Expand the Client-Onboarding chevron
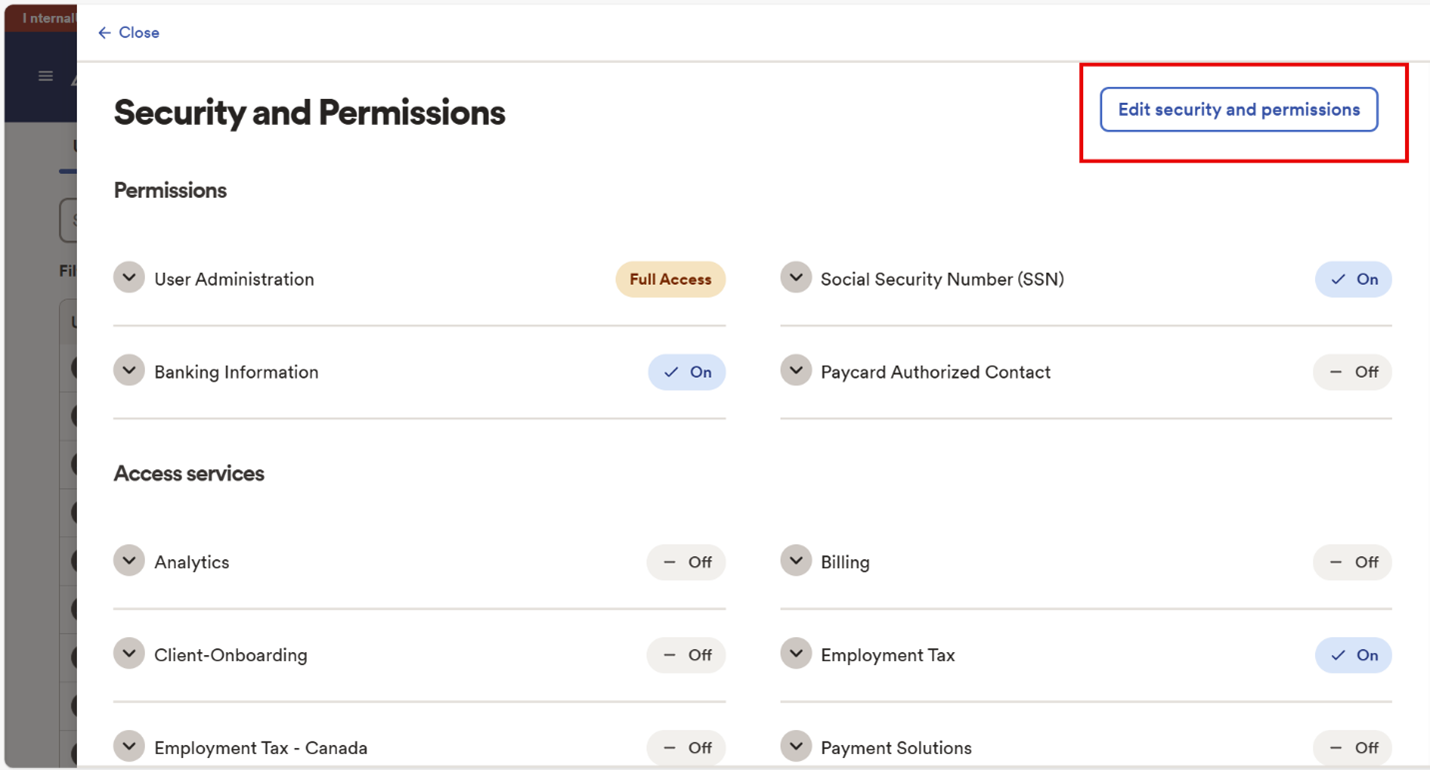The height and width of the screenshot is (770, 1430). click(x=129, y=654)
